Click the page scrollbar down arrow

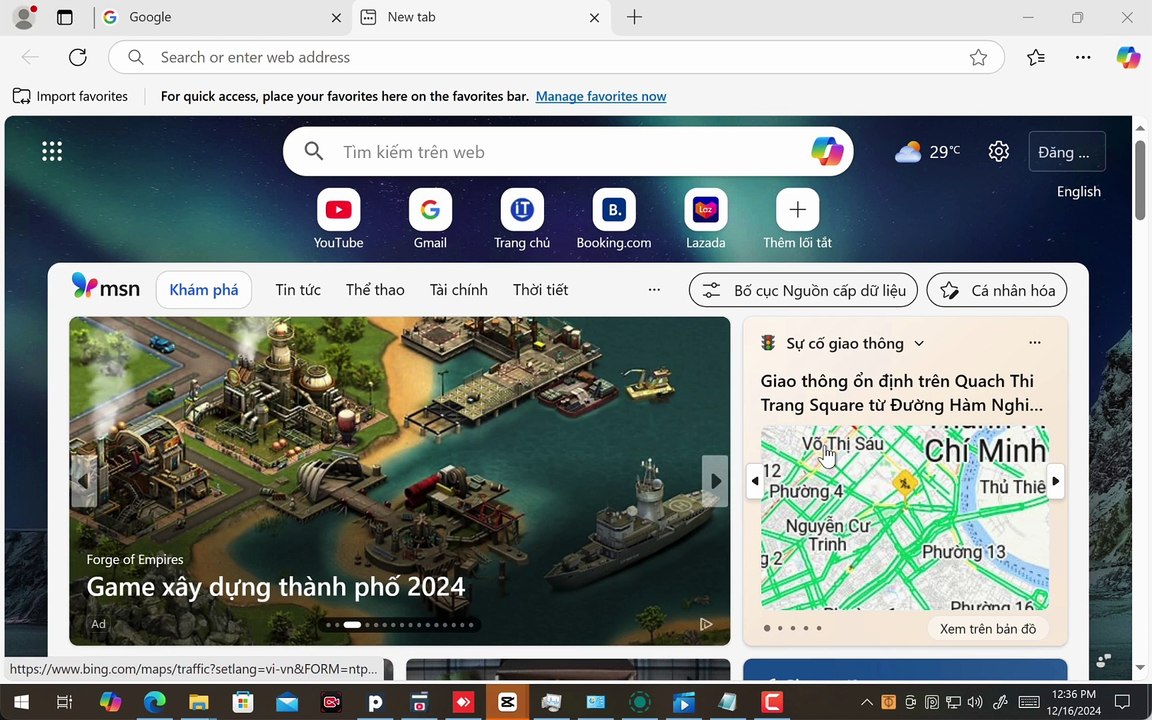pos(1140,669)
